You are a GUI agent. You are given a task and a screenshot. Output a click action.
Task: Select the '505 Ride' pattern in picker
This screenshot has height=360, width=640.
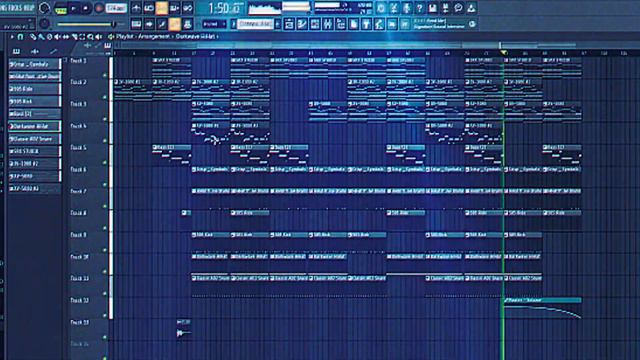(35, 89)
